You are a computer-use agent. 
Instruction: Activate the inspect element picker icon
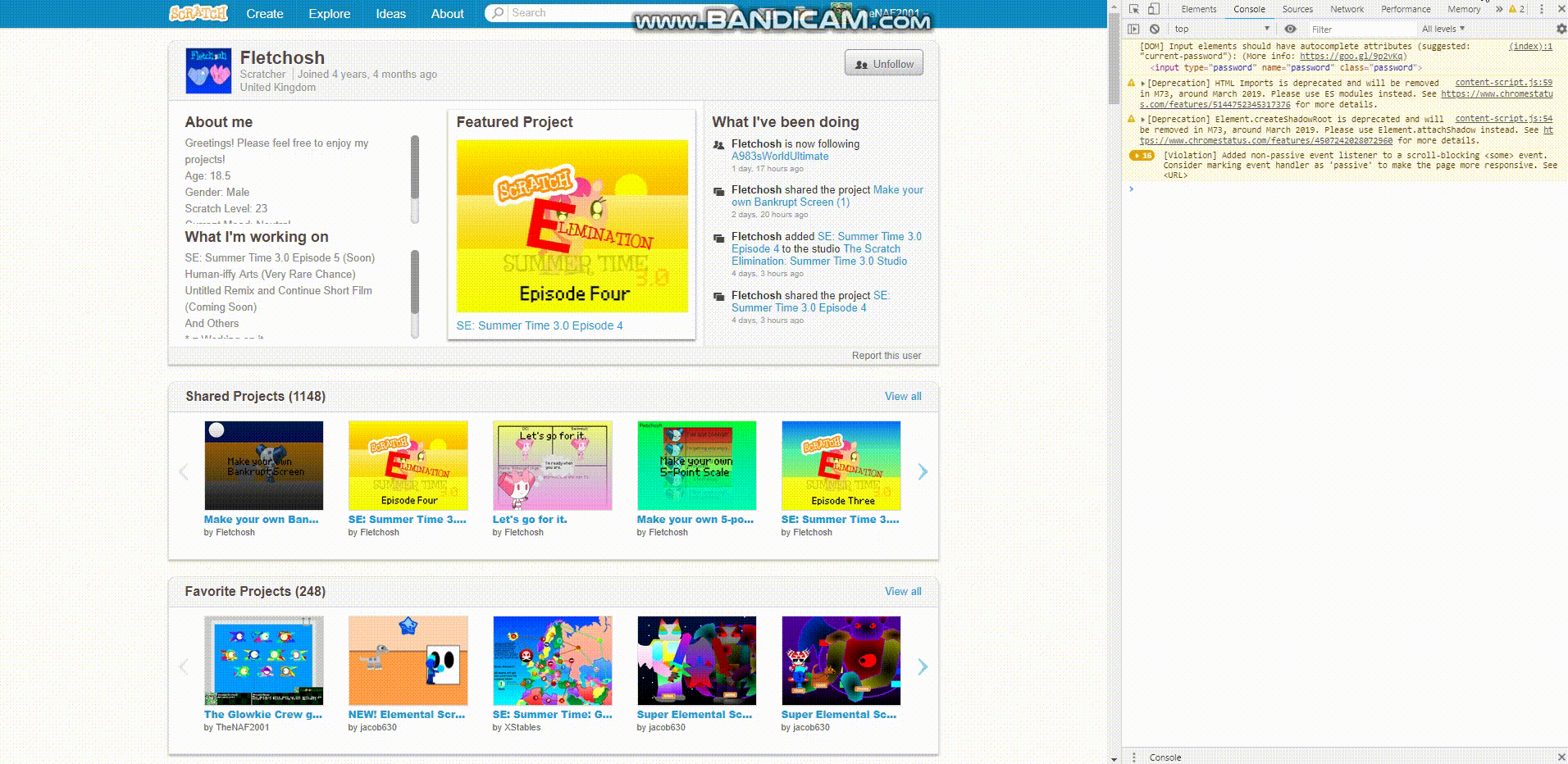click(x=1134, y=9)
